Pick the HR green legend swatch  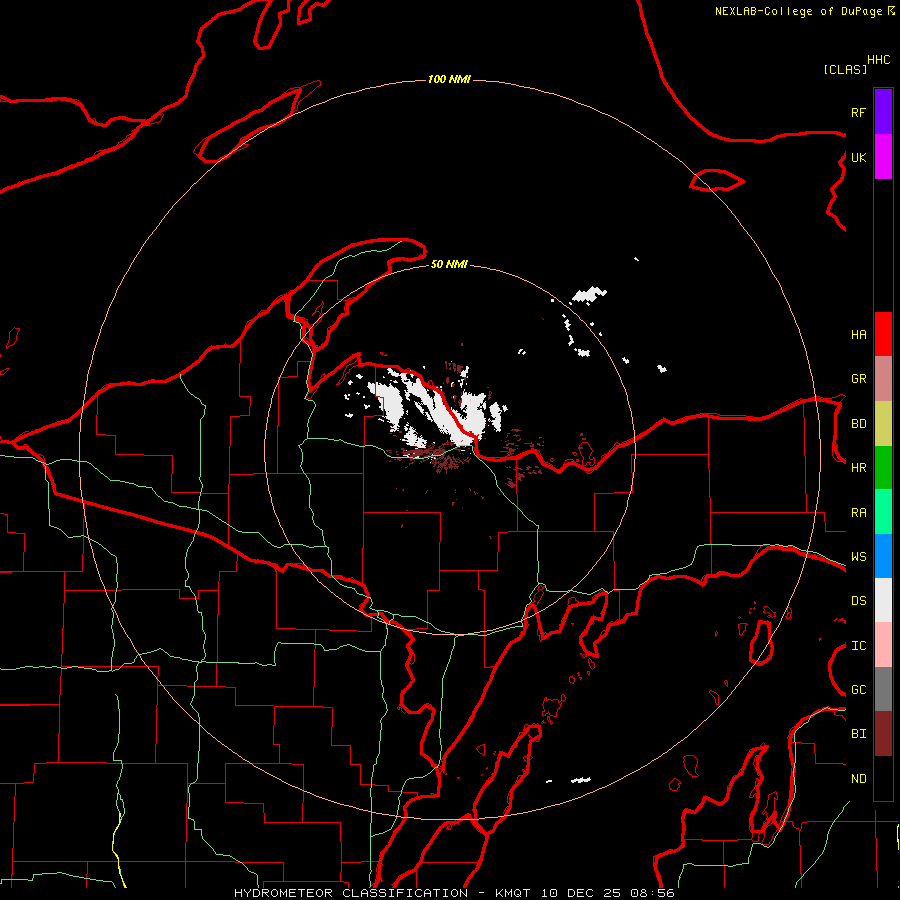pyautogui.click(x=883, y=467)
